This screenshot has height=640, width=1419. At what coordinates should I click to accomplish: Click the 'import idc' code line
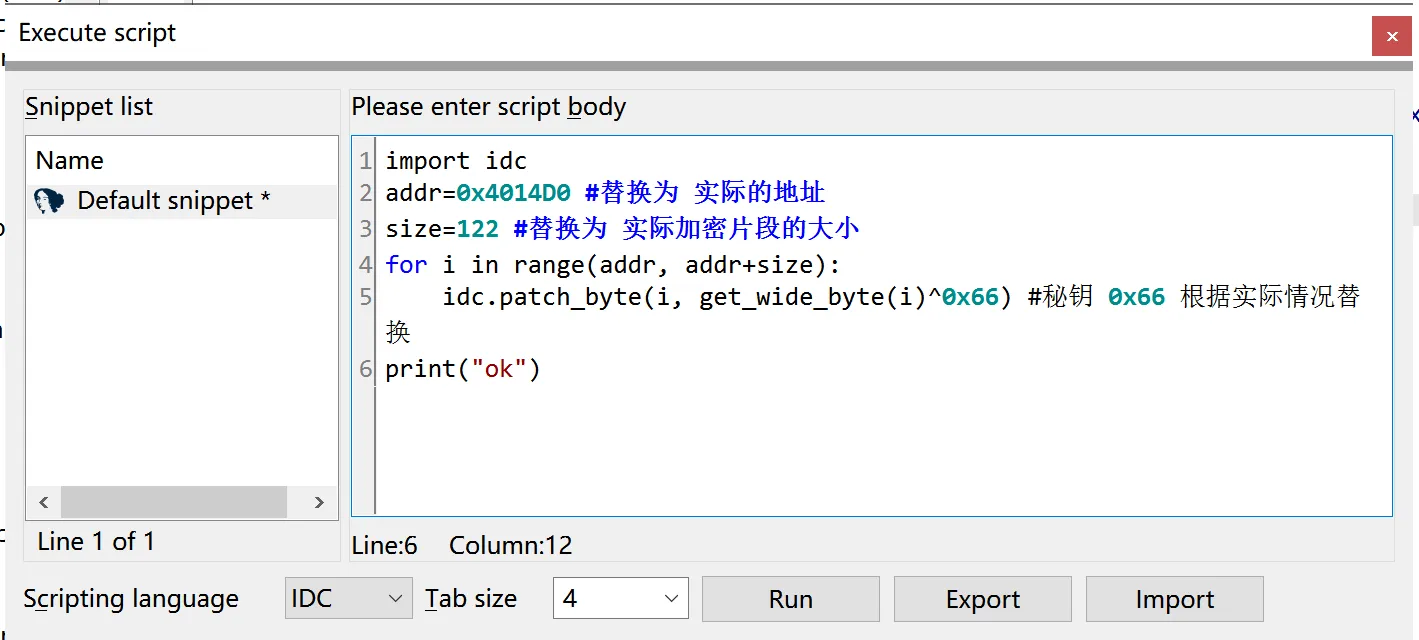[456, 161]
